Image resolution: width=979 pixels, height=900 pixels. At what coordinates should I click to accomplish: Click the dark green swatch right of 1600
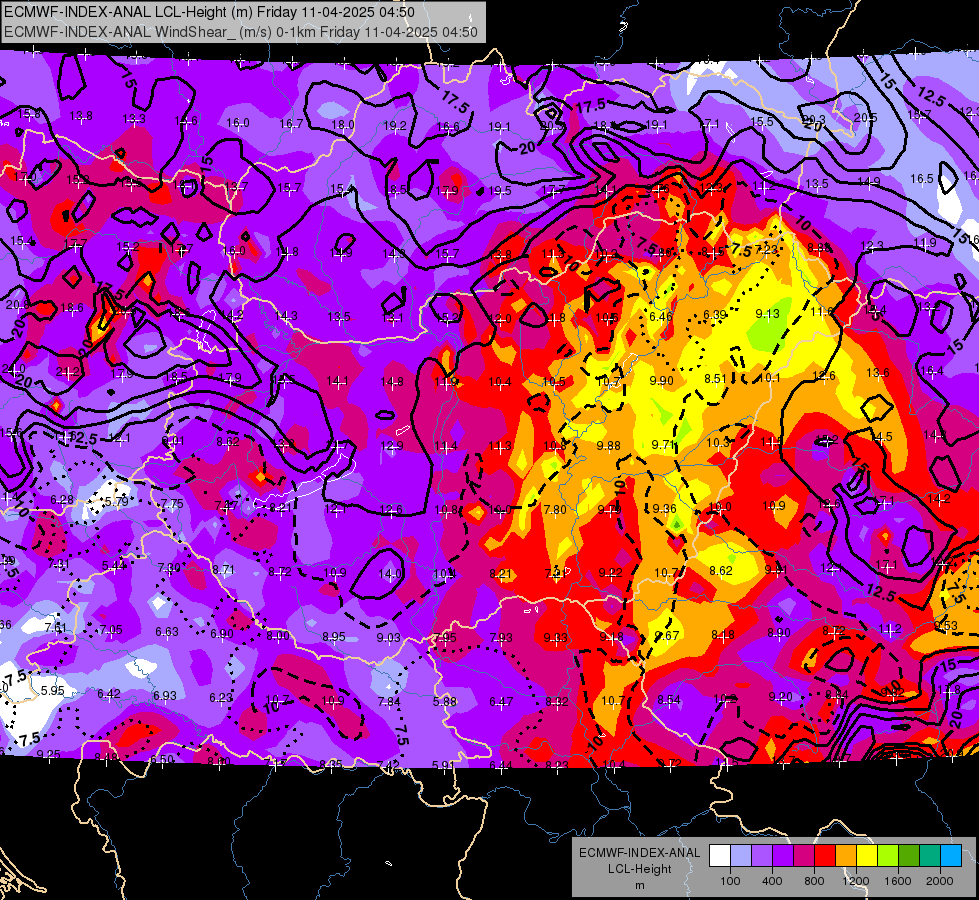908,855
